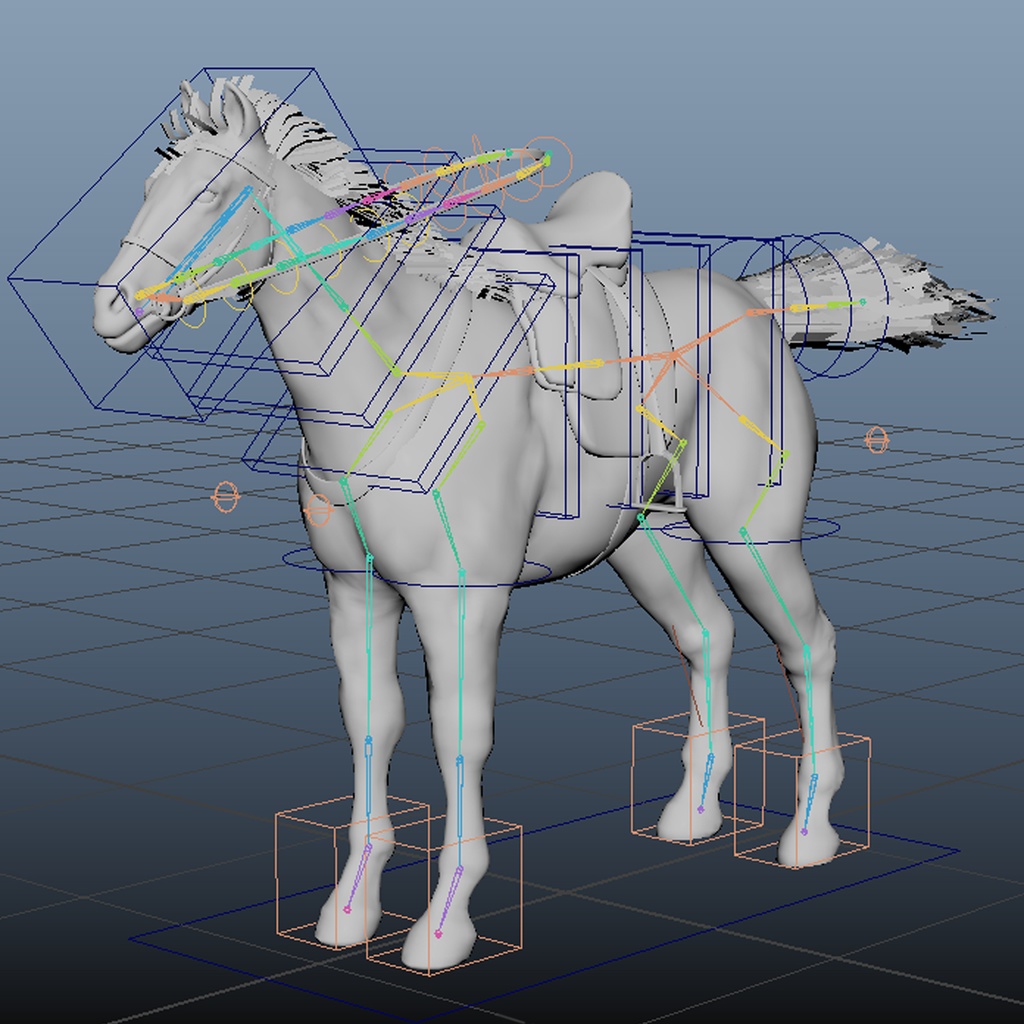Select the orange circle controller behind the hindquarters
Screen dimensions: 1024x1024
[878, 440]
